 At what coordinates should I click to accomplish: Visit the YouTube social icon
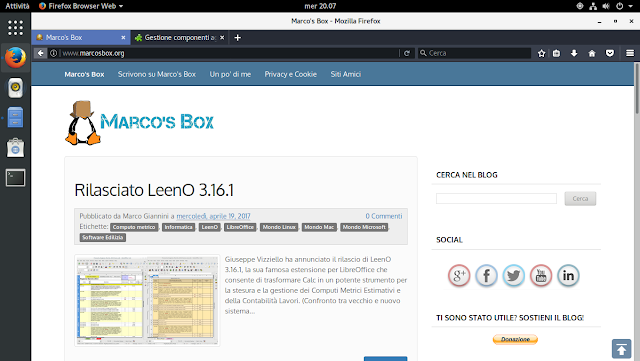541,276
